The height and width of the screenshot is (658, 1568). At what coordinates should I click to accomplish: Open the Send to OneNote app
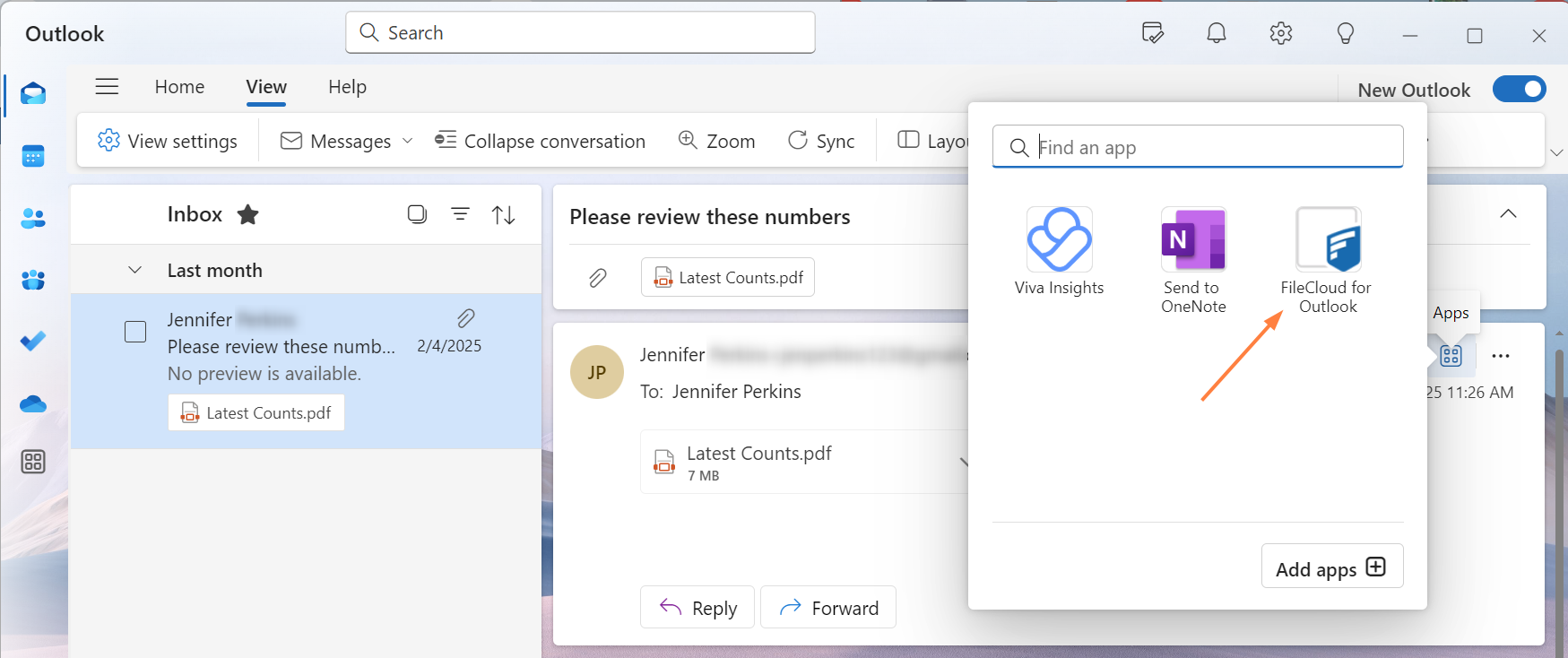point(1193,240)
